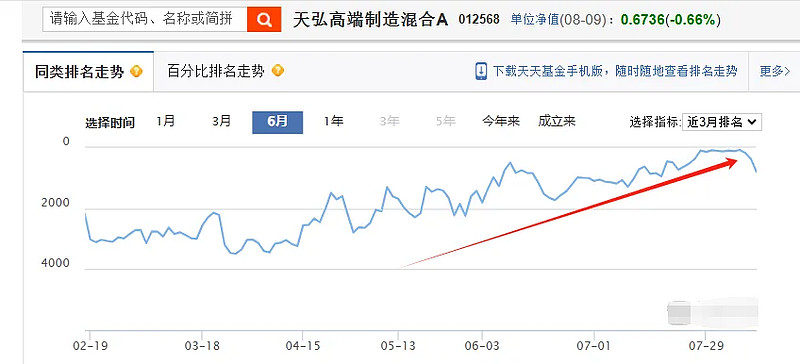800x364 pixels.
Task: Click the mobile phone download icon
Action: coord(481,71)
